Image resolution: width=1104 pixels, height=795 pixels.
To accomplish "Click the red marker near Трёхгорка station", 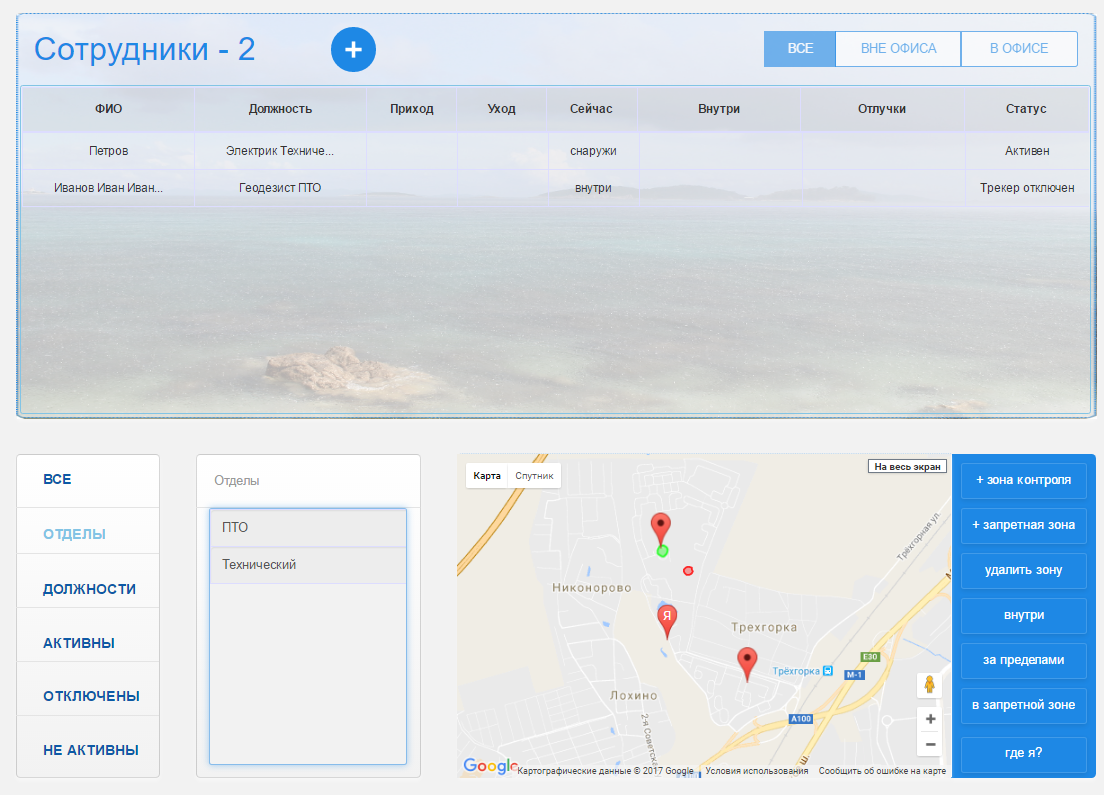I will tap(747, 664).
